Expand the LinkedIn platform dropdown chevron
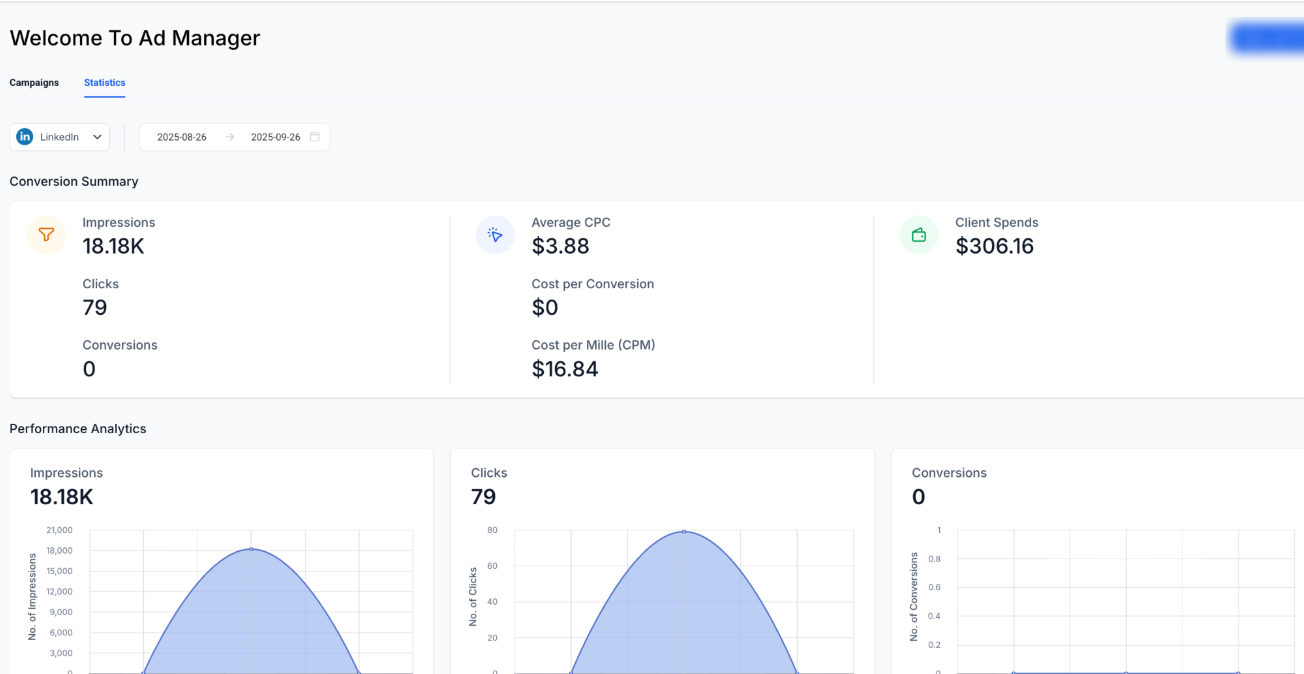Screen dimensions: 1304x674 coord(97,137)
